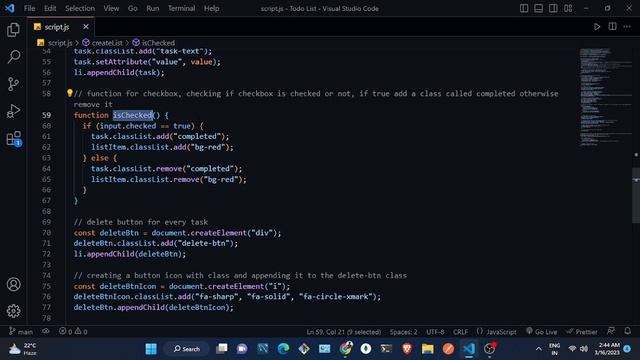
Task: Click the lightbulb code action icon
Action: tap(69, 93)
